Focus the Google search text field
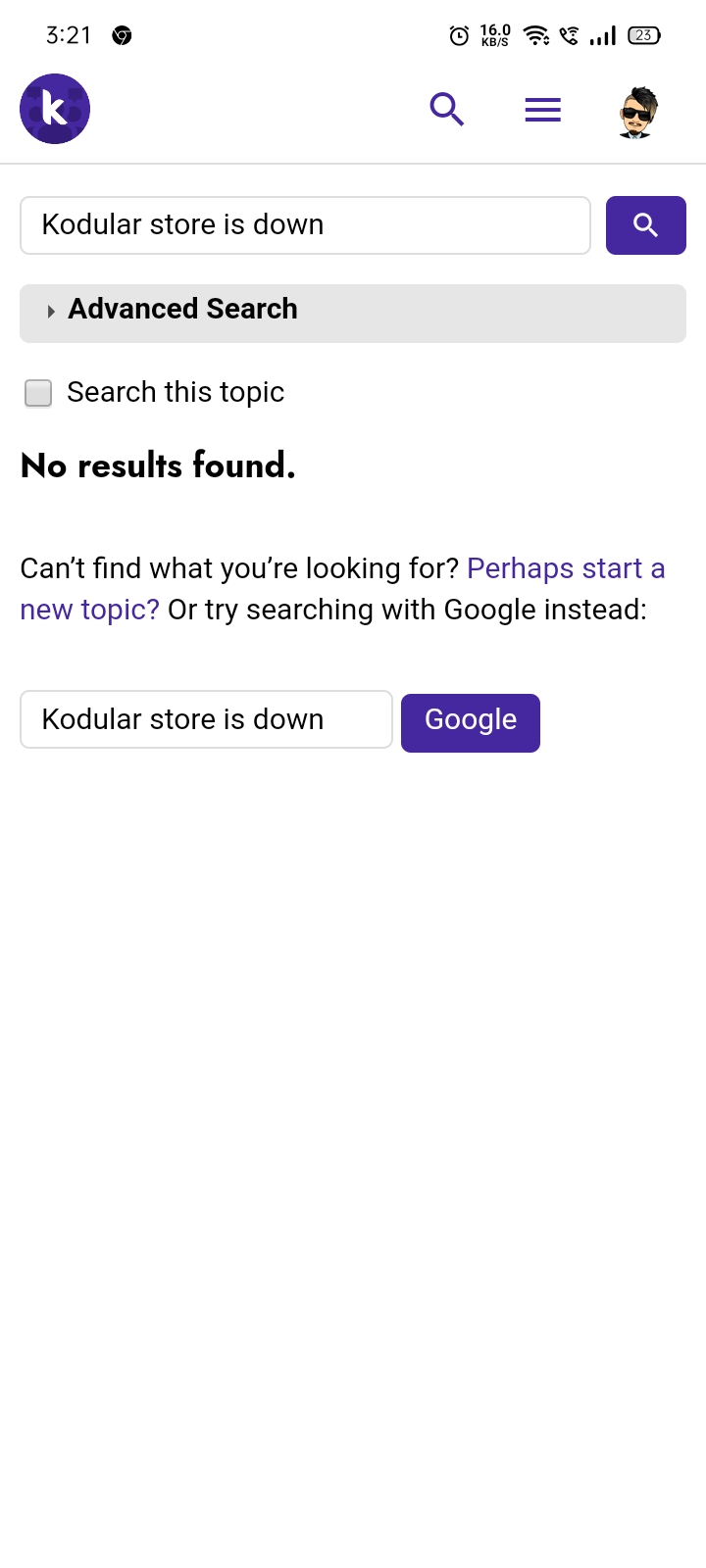Screen dimensions: 706x1568 pyautogui.click(x=207, y=719)
